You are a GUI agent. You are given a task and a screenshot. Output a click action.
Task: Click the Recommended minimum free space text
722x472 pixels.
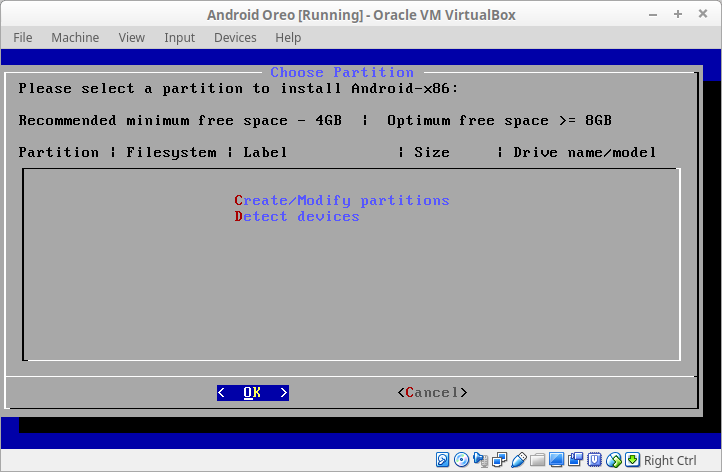[180, 121]
